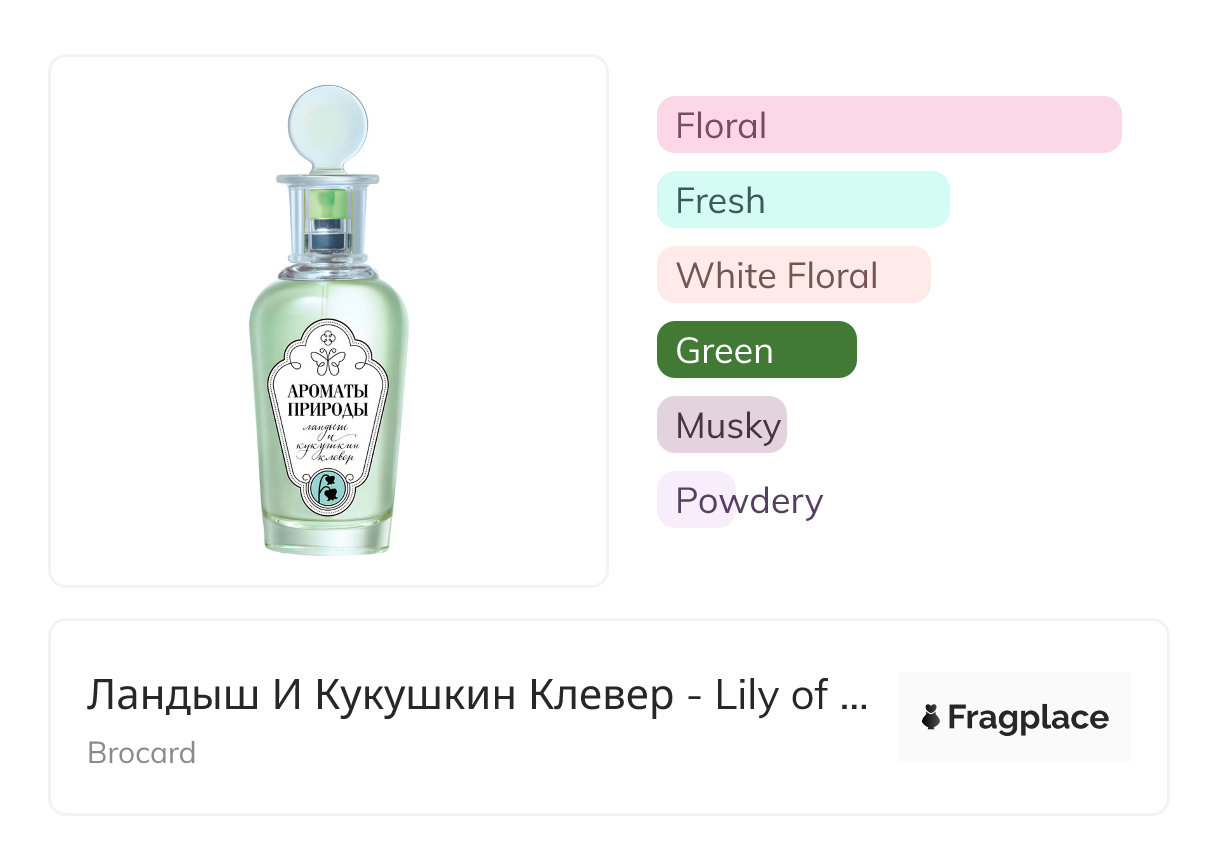Pick the Musky accord bar

(x=721, y=425)
